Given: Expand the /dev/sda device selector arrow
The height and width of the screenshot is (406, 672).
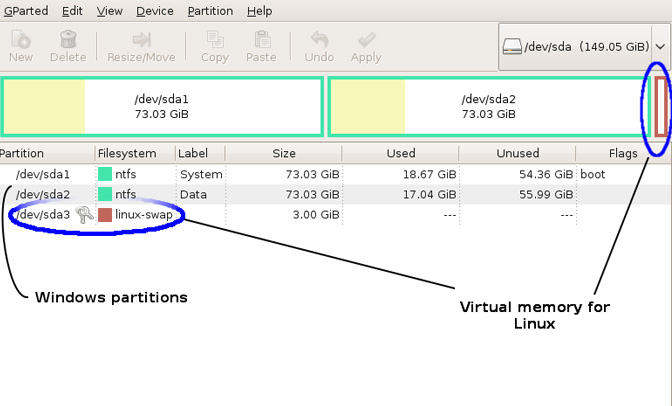Looking at the screenshot, I should coord(660,46).
